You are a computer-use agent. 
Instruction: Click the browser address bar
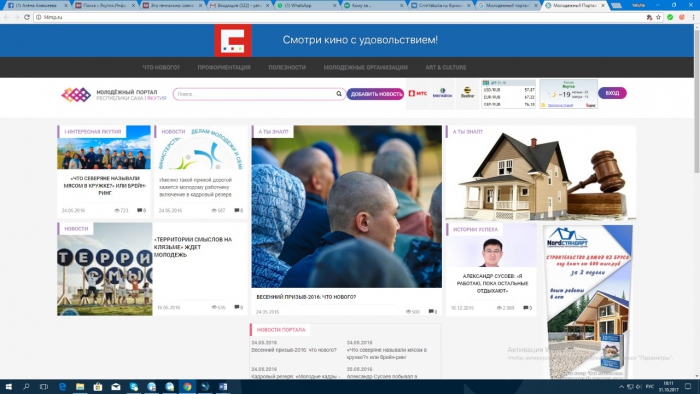click(339, 17)
